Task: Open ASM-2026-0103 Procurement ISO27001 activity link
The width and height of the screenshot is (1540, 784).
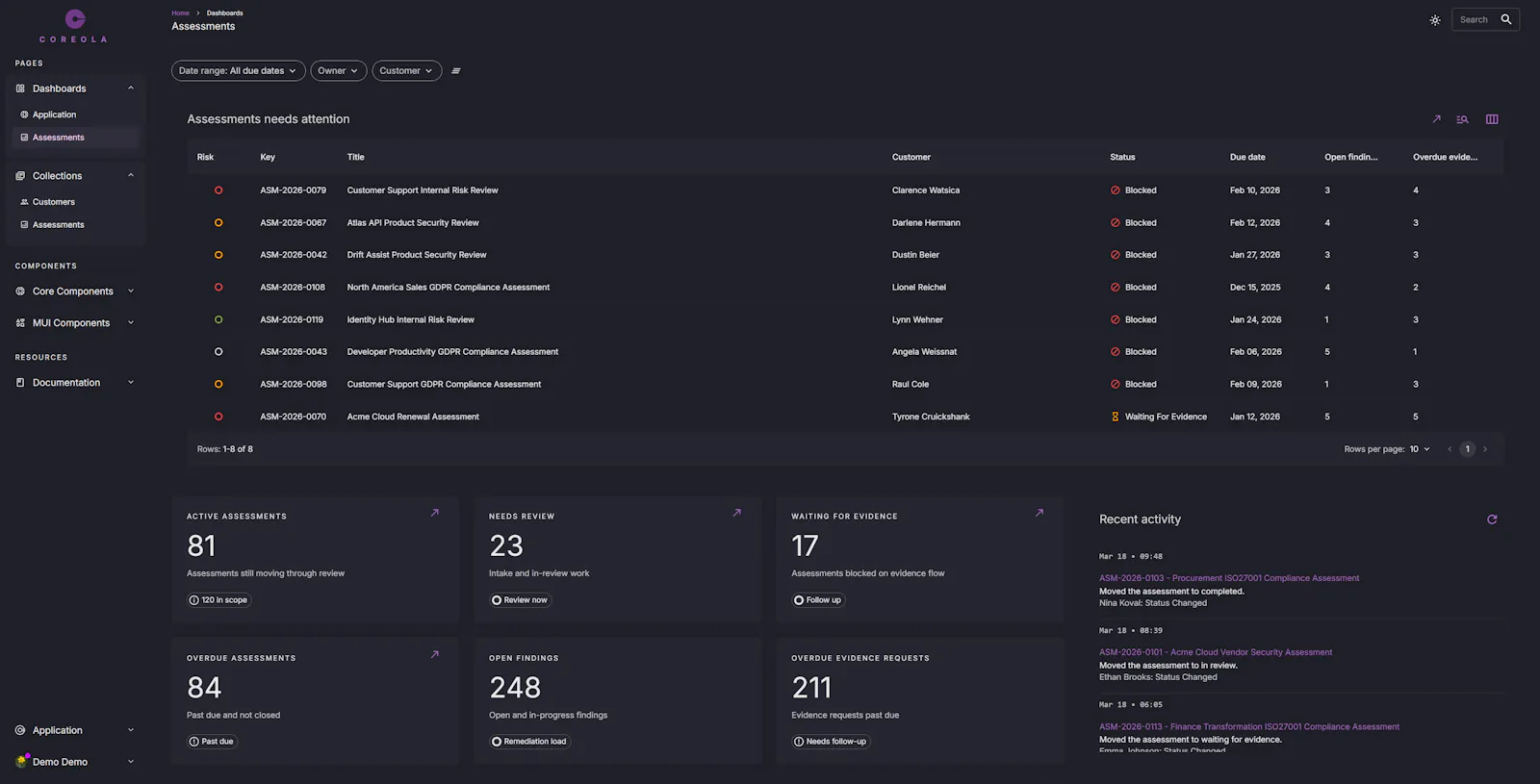Action: click(x=1229, y=578)
